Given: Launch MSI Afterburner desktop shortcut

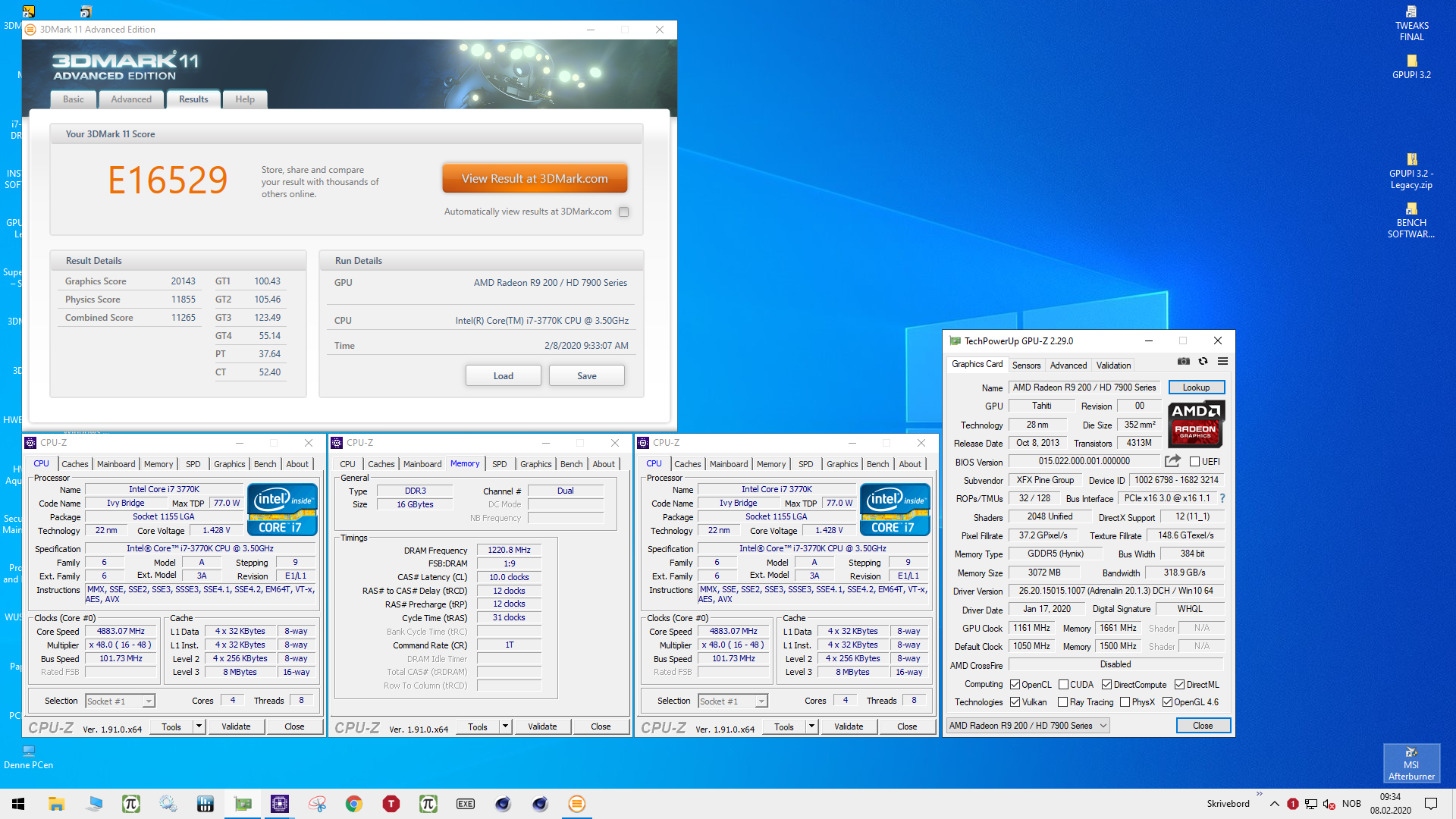Looking at the screenshot, I should tap(1411, 762).
